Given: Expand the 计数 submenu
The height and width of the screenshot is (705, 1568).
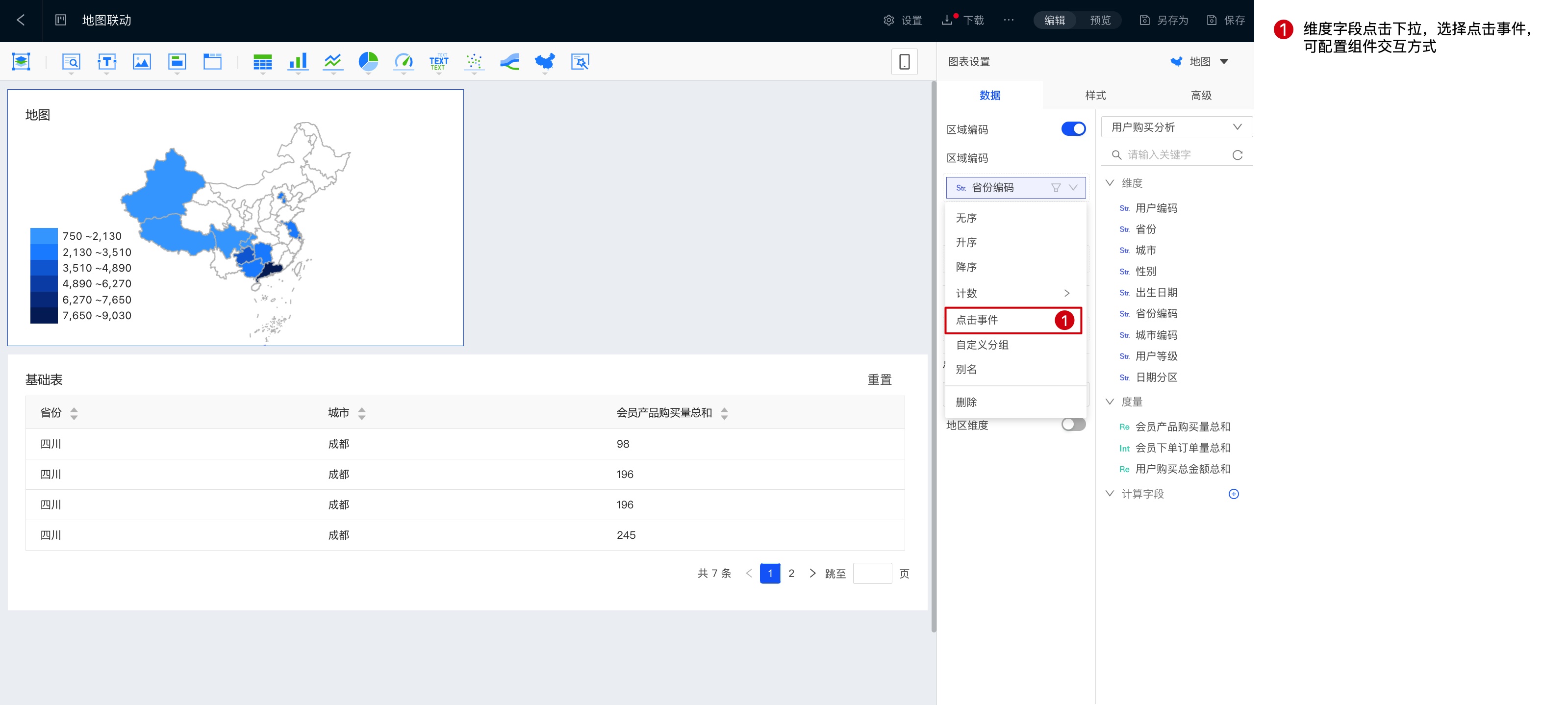Looking at the screenshot, I should click(x=1015, y=293).
